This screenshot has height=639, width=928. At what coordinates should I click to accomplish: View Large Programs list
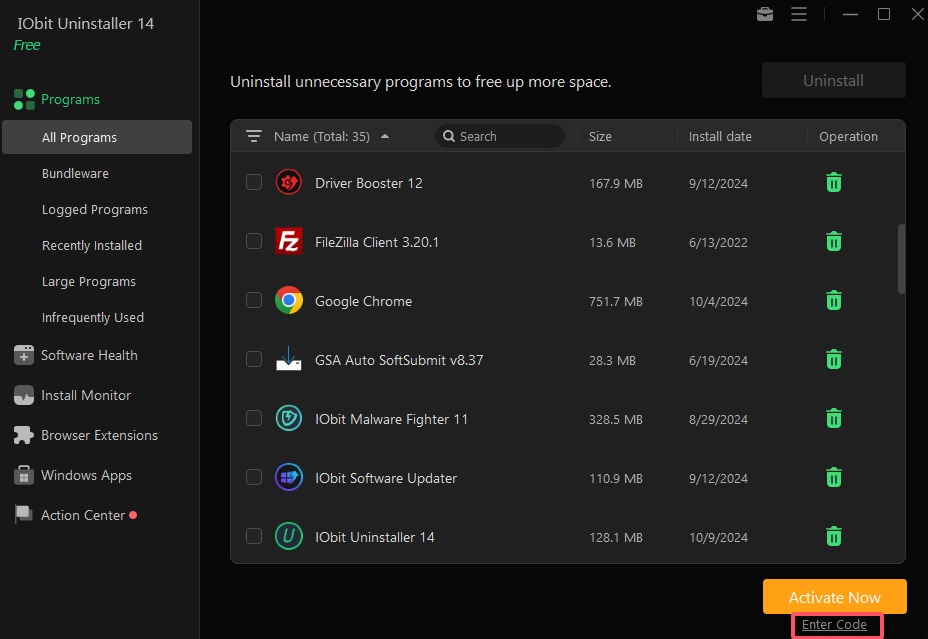point(89,282)
